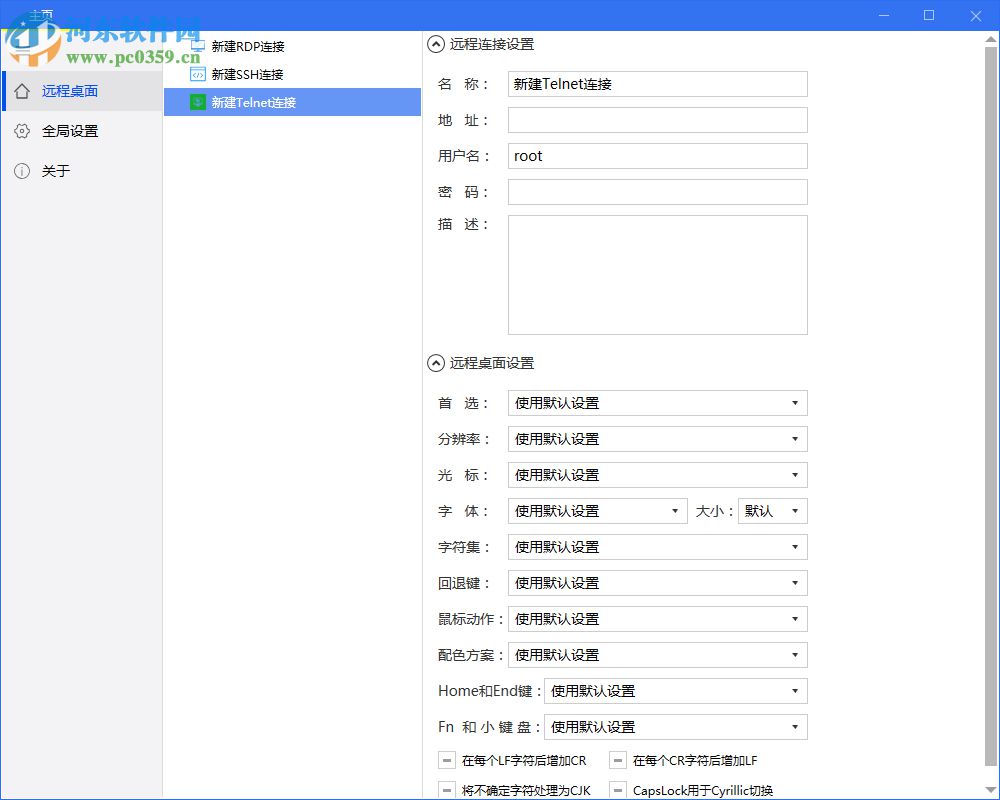
Task: Enable 在每个LF字符后增加CR option
Action: [446, 759]
